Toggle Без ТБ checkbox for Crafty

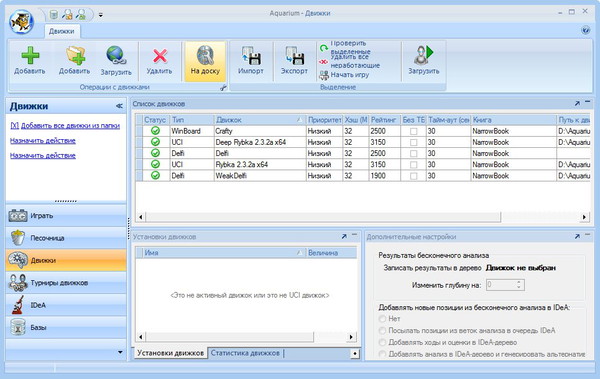click(414, 131)
